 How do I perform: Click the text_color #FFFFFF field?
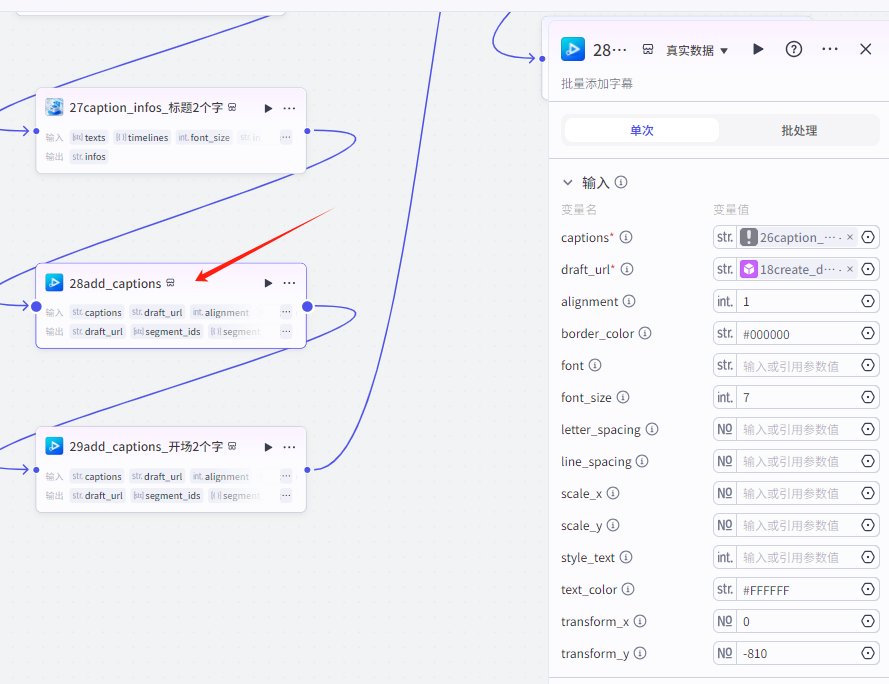point(795,590)
